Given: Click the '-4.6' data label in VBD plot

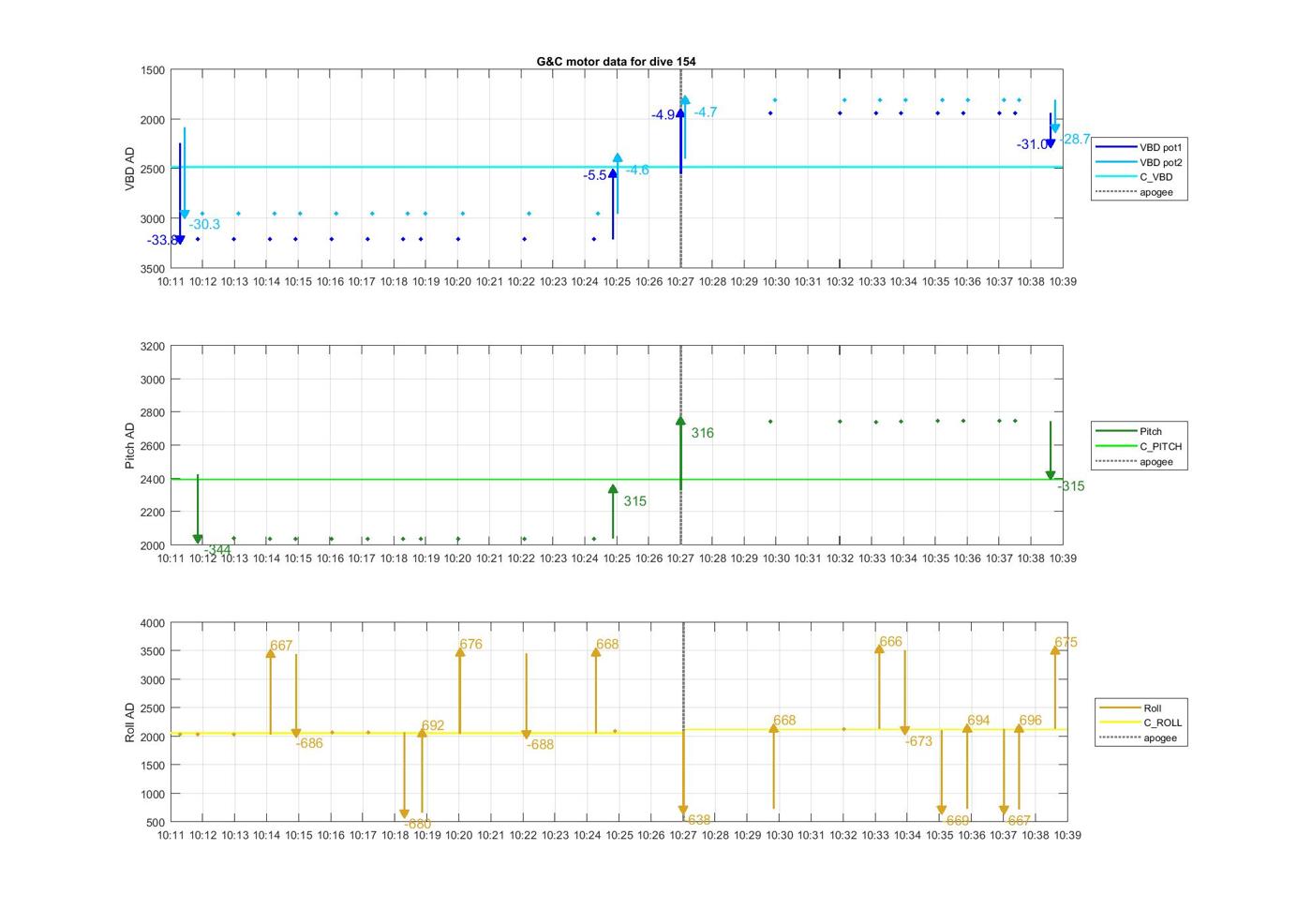Looking at the screenshot, I should (637, 170).
